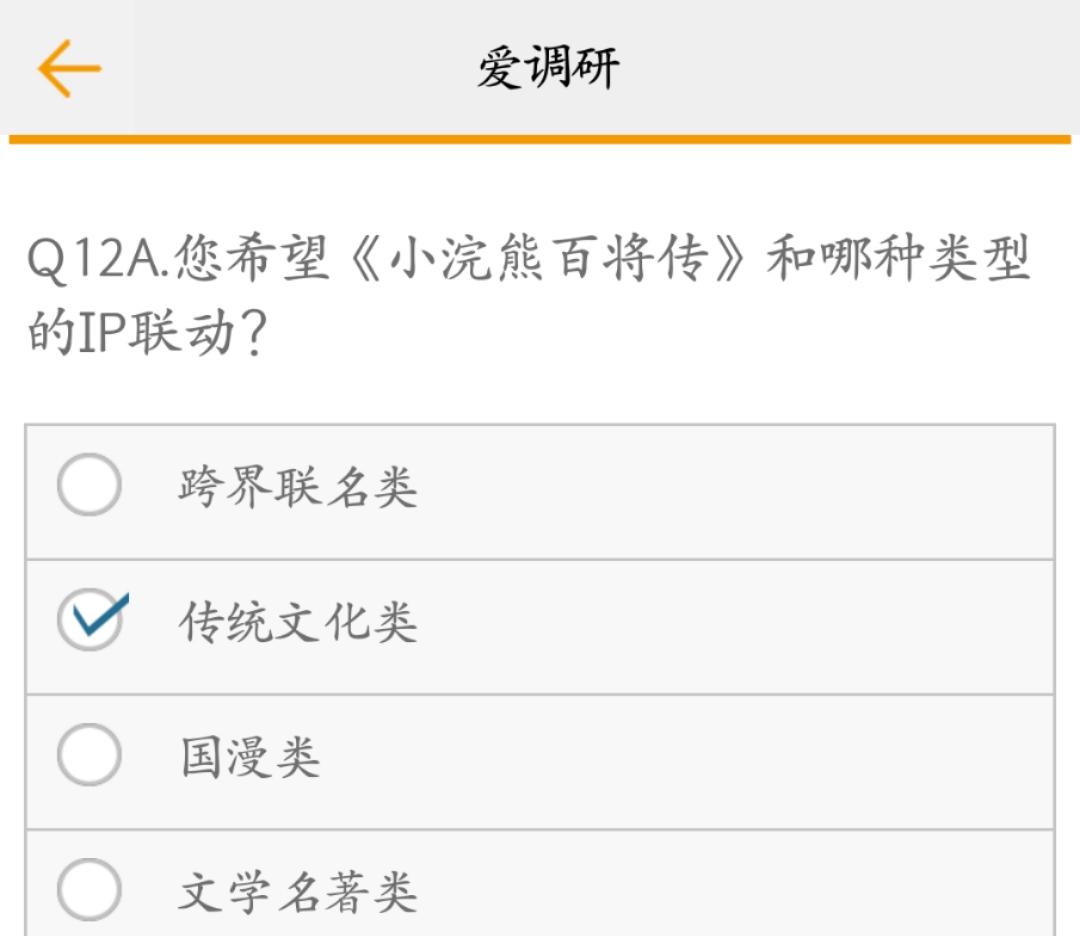Tap the header bar right of 爱调研

850,68
